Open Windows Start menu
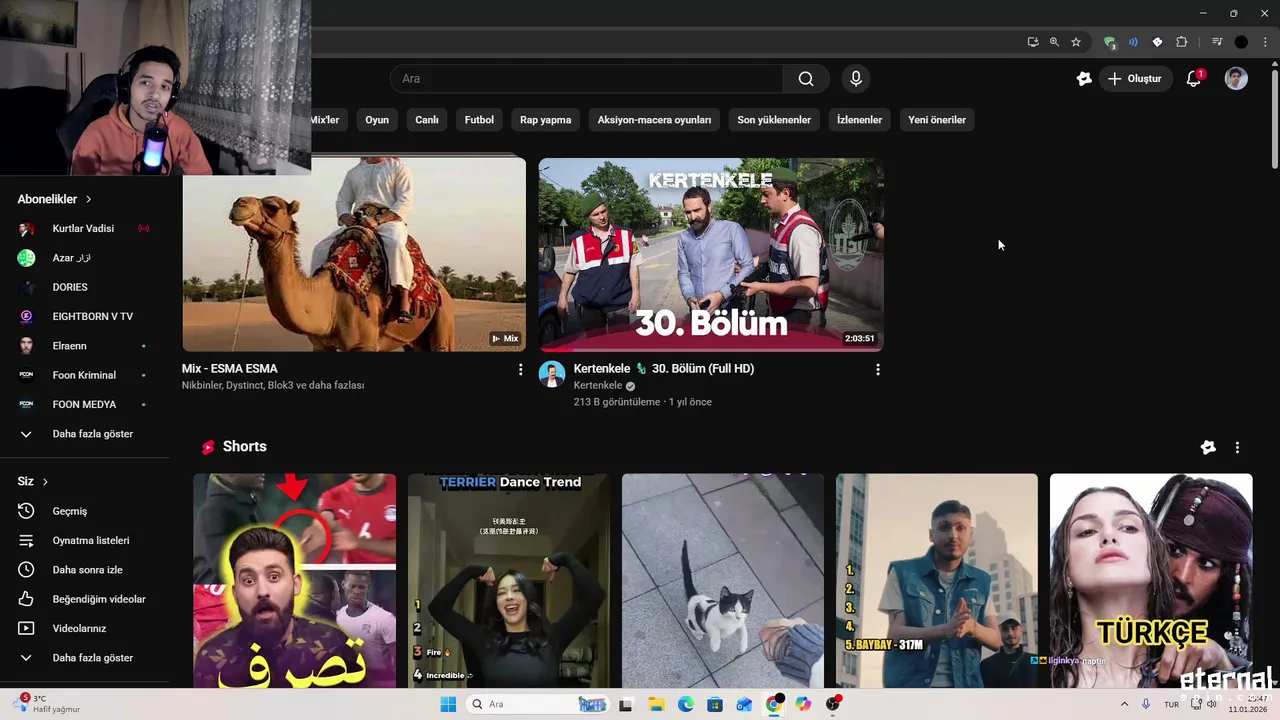 point(448,704)
